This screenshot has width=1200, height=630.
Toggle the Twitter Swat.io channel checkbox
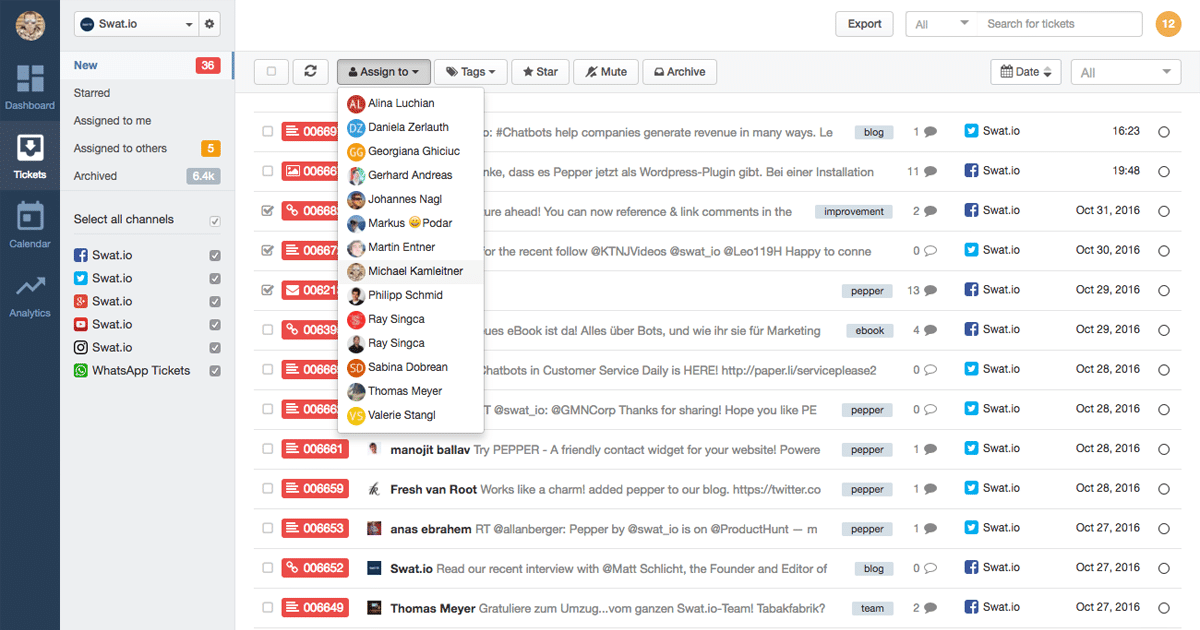[x=214, y=279]
